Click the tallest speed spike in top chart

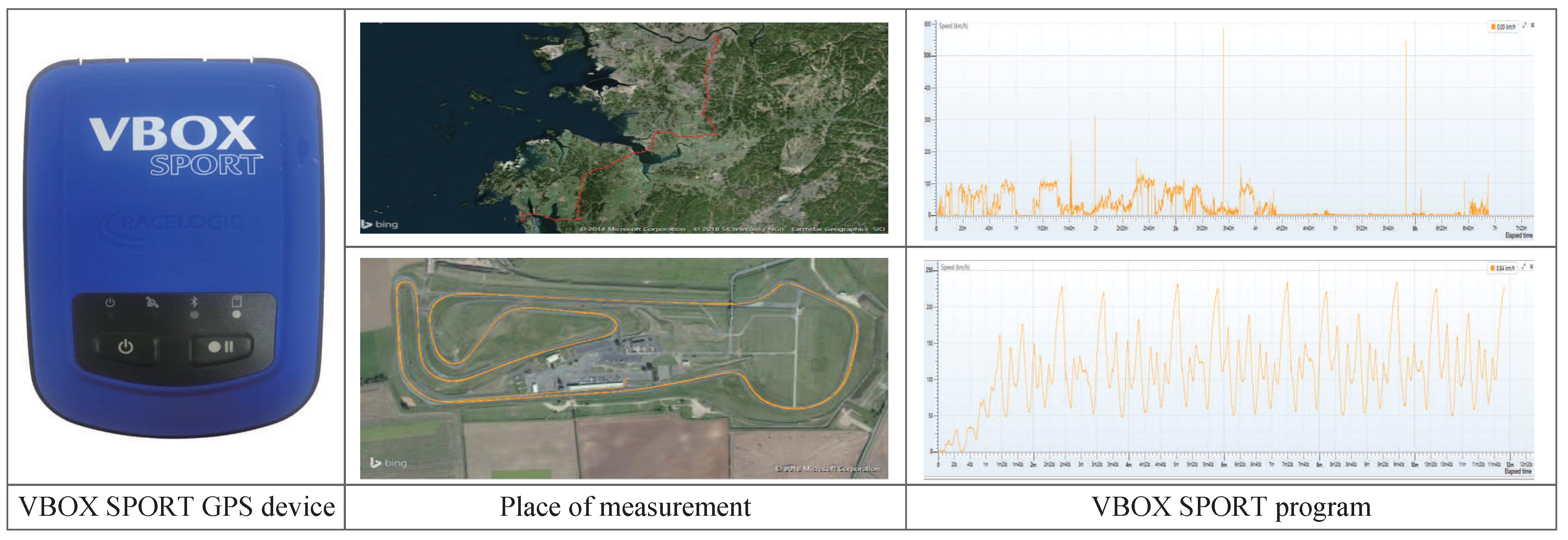click(1223, 73)
